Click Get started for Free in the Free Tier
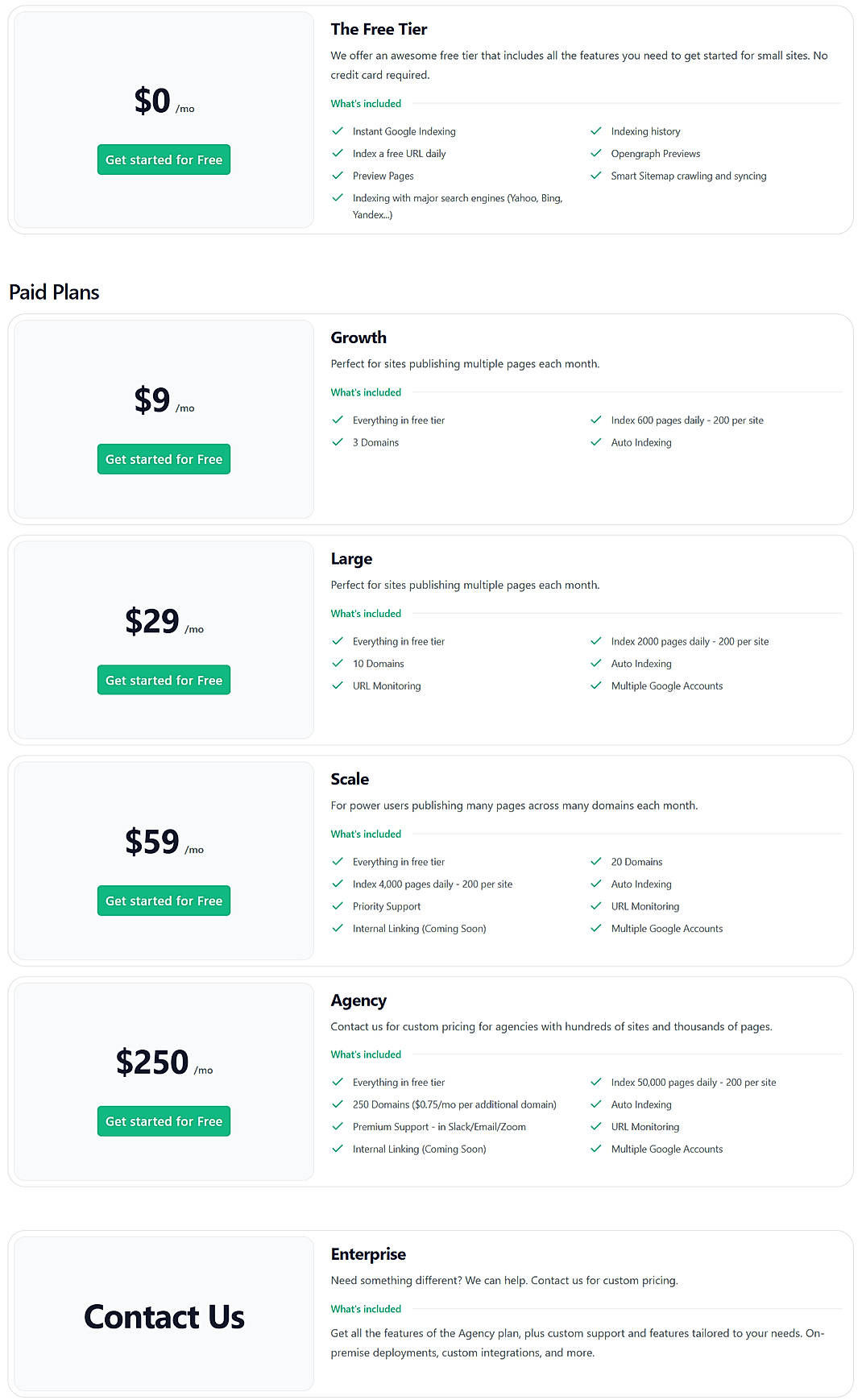Viewport: 862px width, 1400px height. point(164,159)
